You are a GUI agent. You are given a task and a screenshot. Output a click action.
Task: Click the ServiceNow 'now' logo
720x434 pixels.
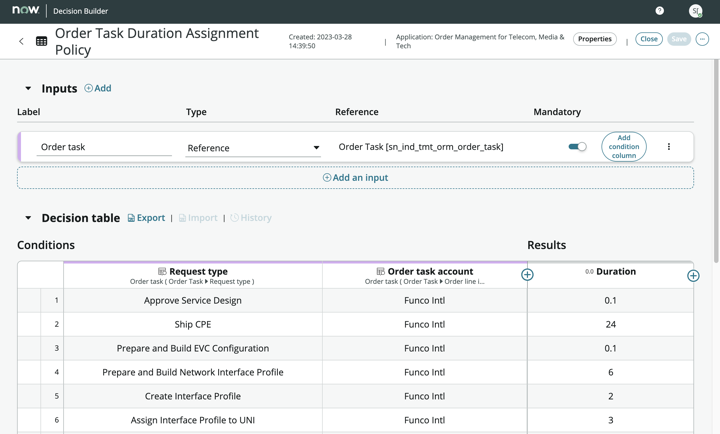[26, 10]
